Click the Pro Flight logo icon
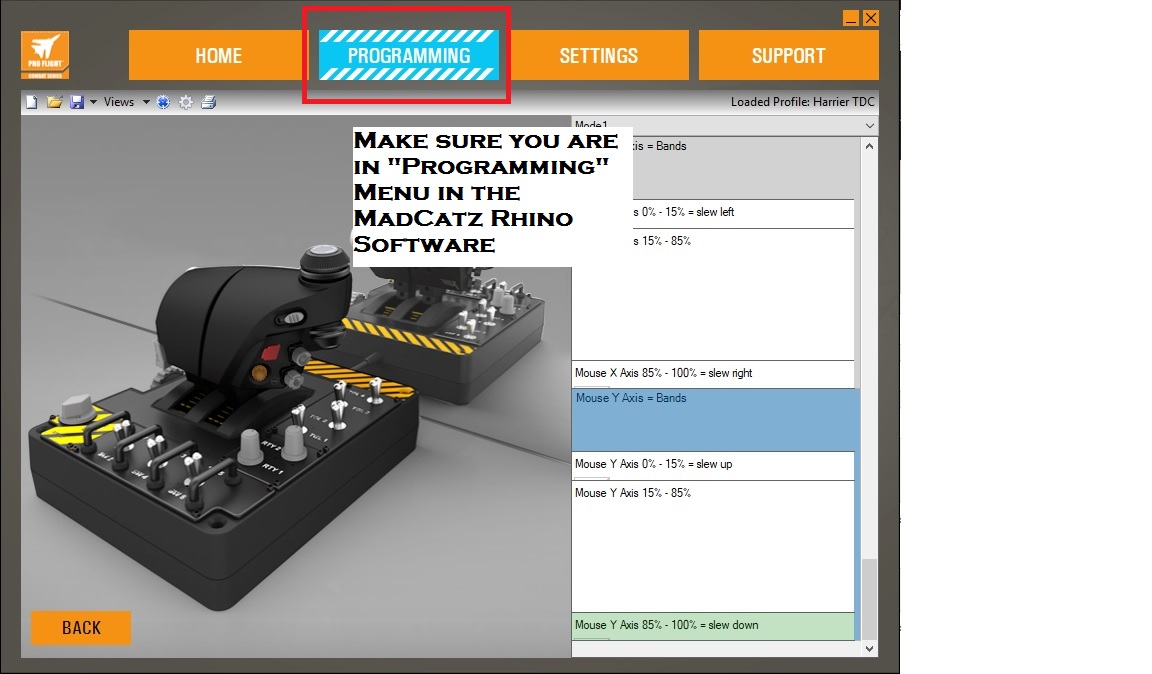The width and height of the screenshot is (1152, 674). [x=45, y=55]
